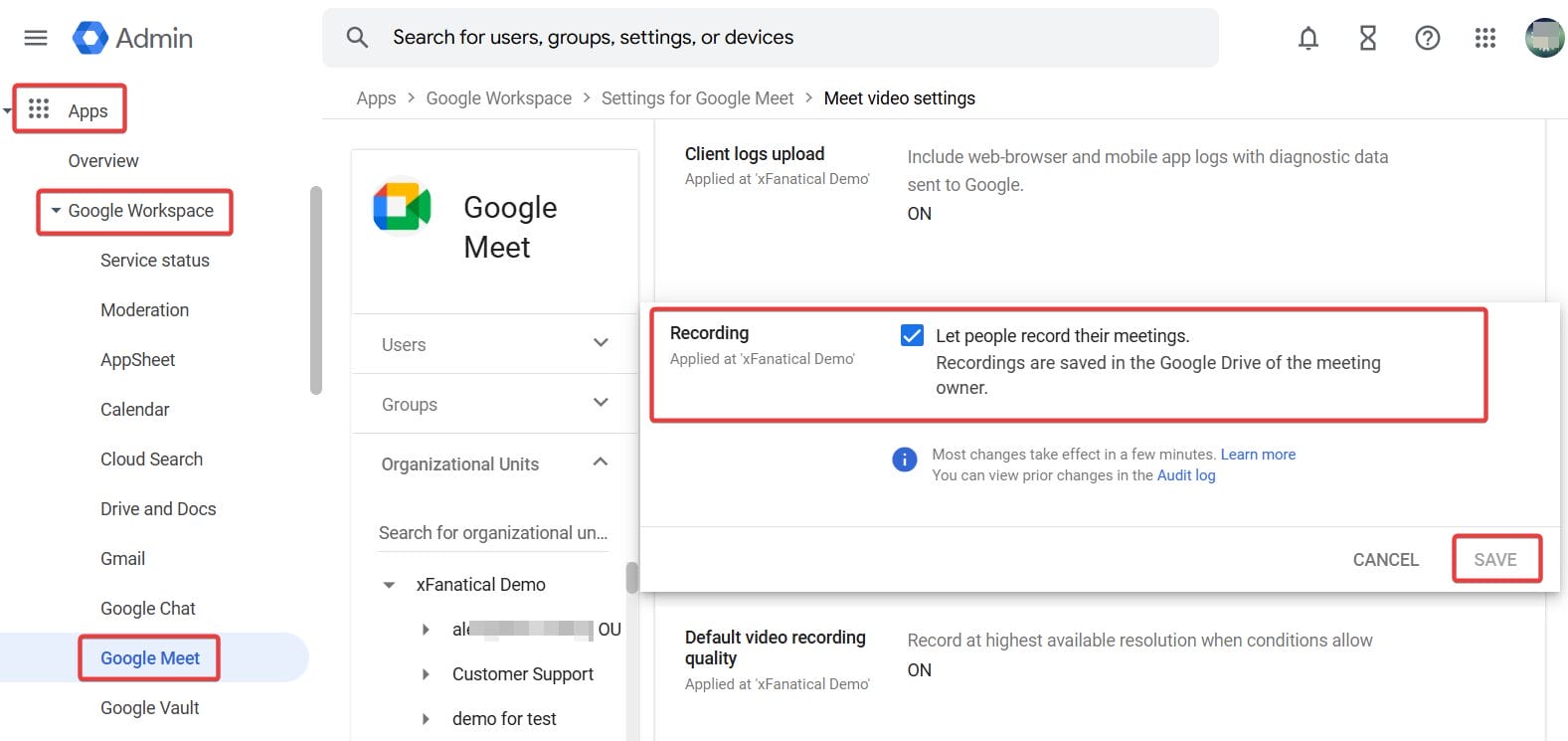The height and width of the screenshot is (741, 1568).
Task: Click the Apps grid icon in sidebar
Action: pyautogui.click(x=39, y=108)
